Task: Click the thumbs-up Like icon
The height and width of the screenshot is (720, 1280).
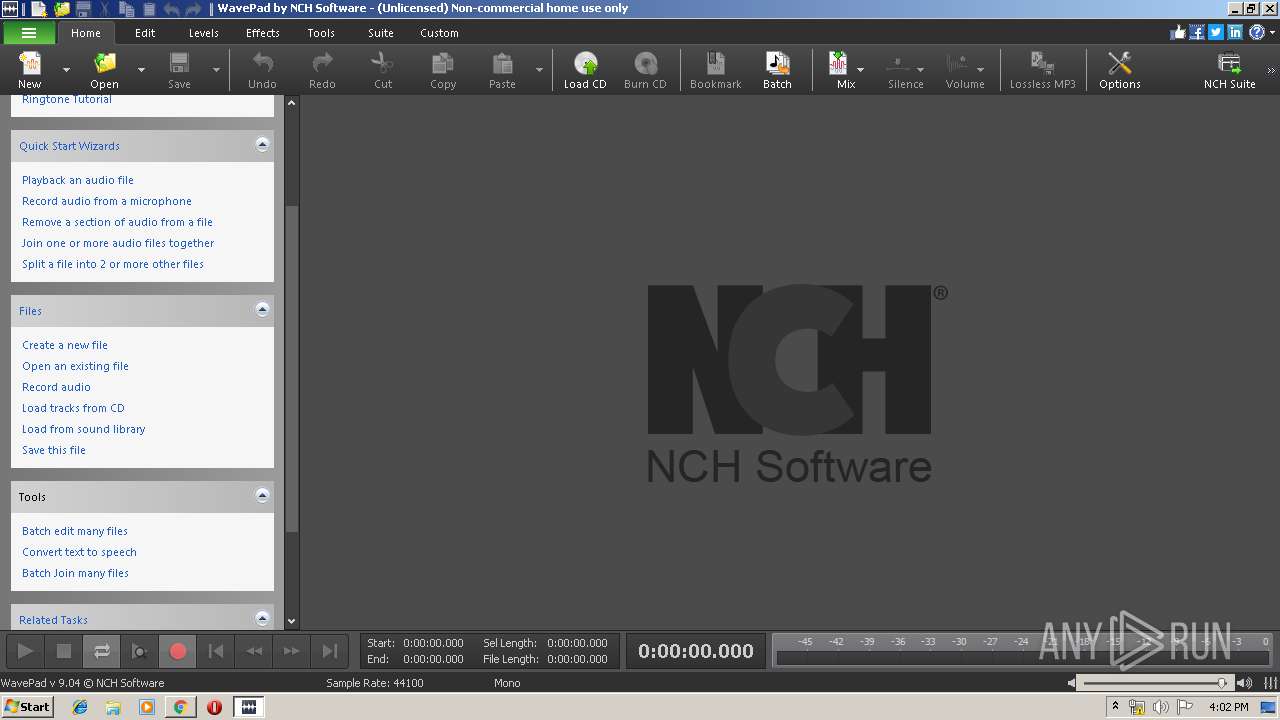Action: pyautogui.click(x=1178, y=32)
